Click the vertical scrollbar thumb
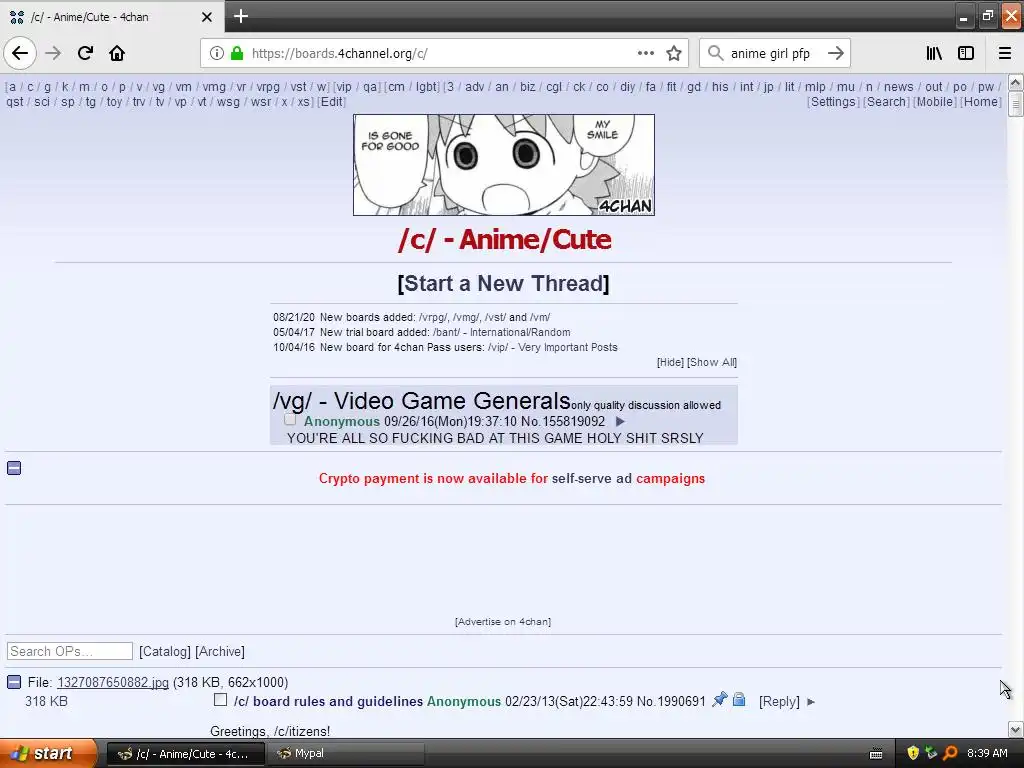 point(1015,104)
